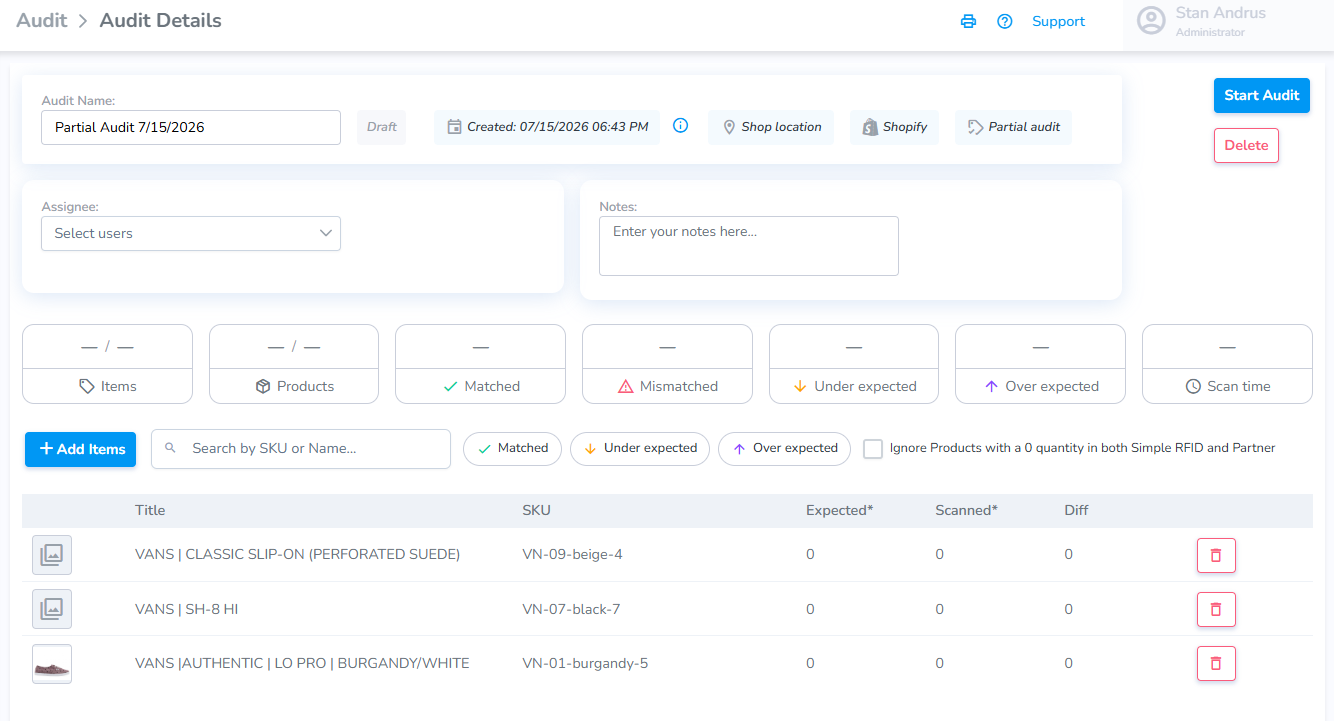Screen dimensions: 1334x721
Task: Click the Draft status badge
Action: coord(382,127)
